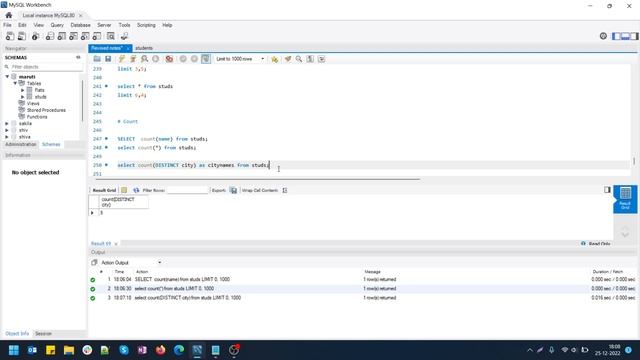
Task: Toggle Wrap Cell Content button
Action: pyautogui.click(x=285, y=190)
